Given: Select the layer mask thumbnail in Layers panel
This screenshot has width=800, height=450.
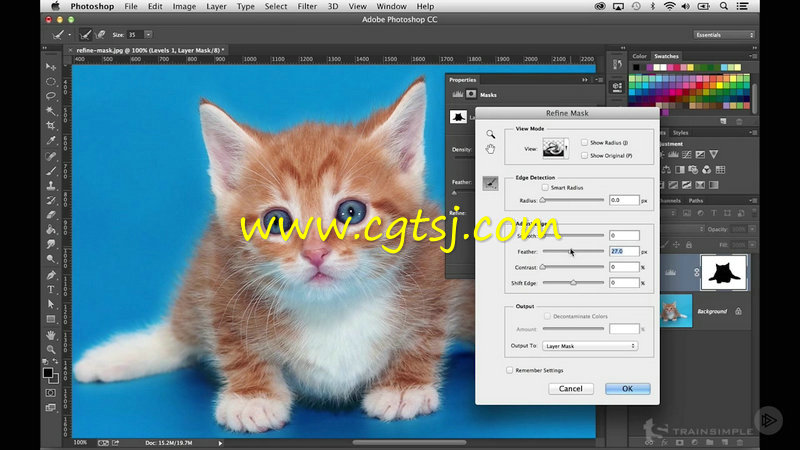Looking at the screenshot, I should point(723,272).
